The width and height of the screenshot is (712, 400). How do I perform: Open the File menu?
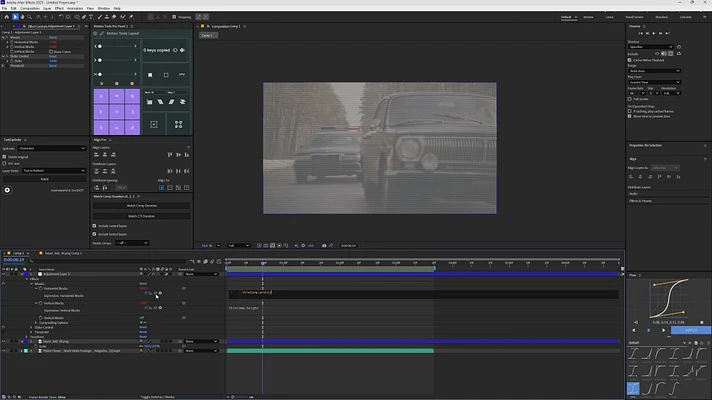tap(5, 8)
